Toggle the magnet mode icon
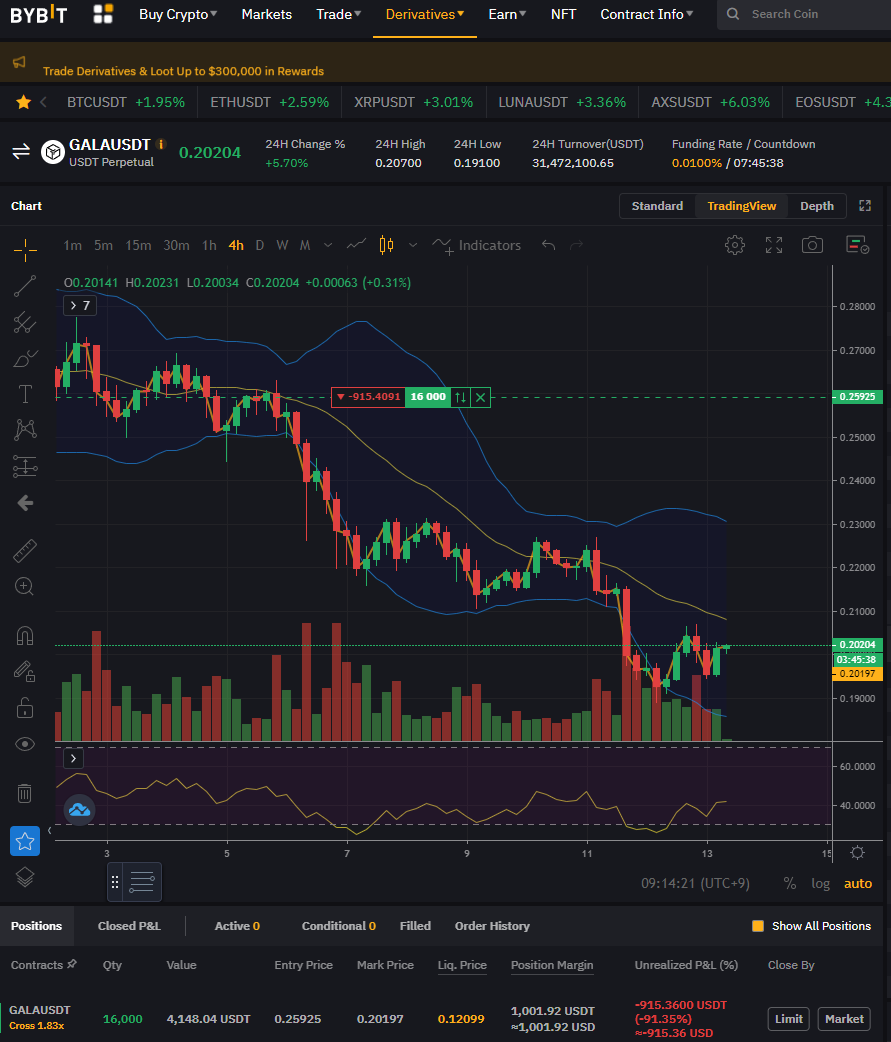 coord(25,636)
